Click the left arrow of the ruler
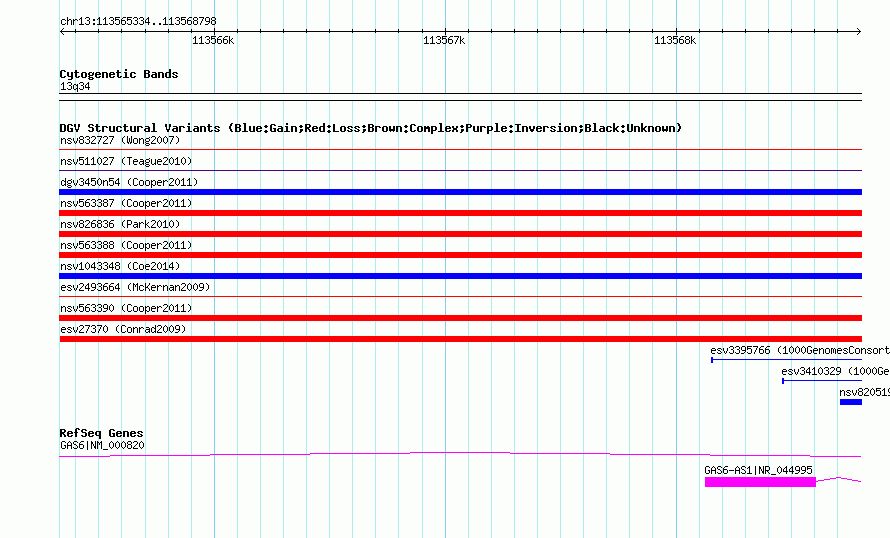 62,31
